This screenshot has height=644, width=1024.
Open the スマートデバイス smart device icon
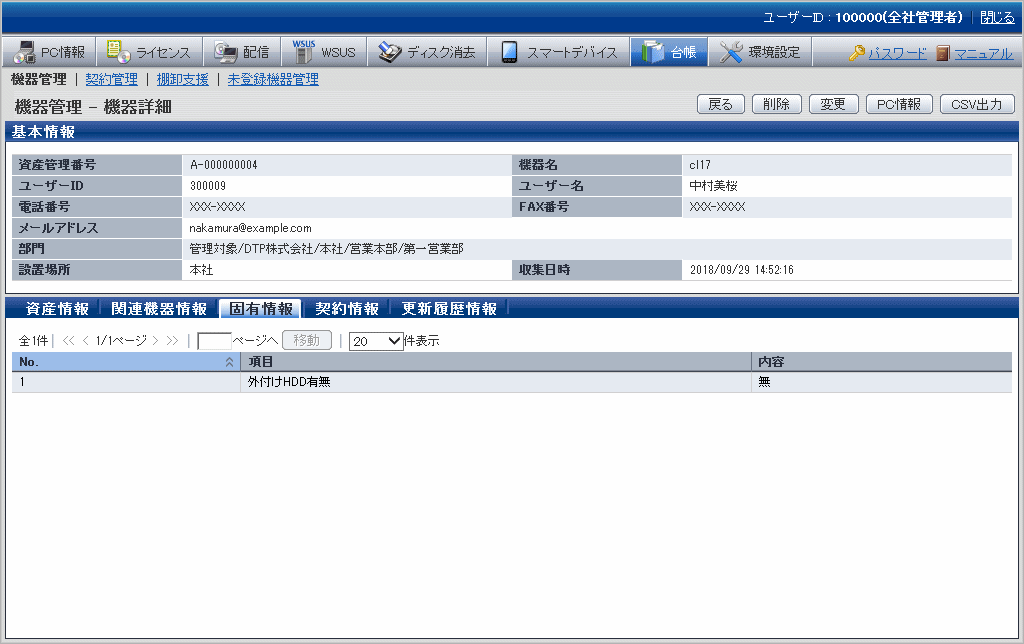(x=509, y=52)
